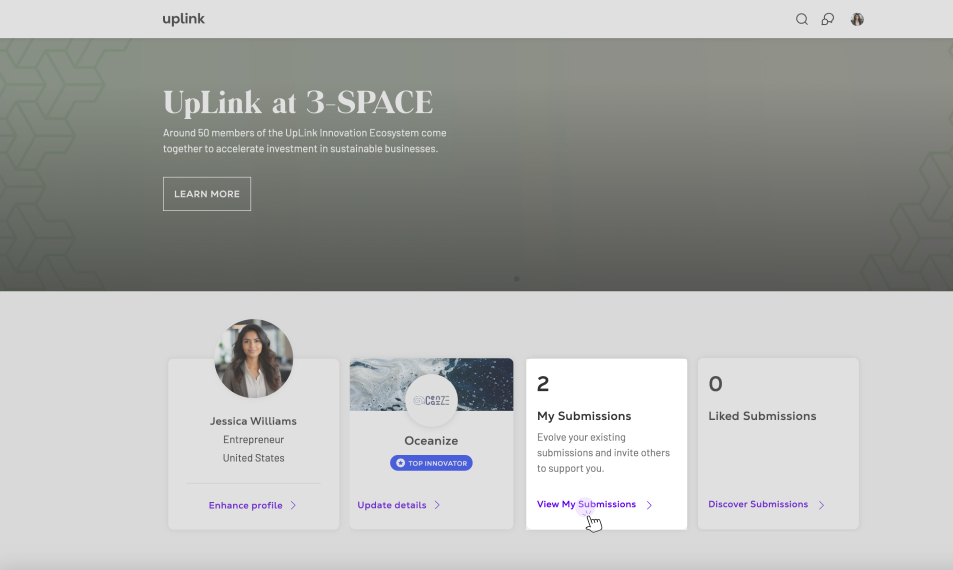
Task: Open the search icon in header
Action: pyautogui.click(x=801, y=19)
